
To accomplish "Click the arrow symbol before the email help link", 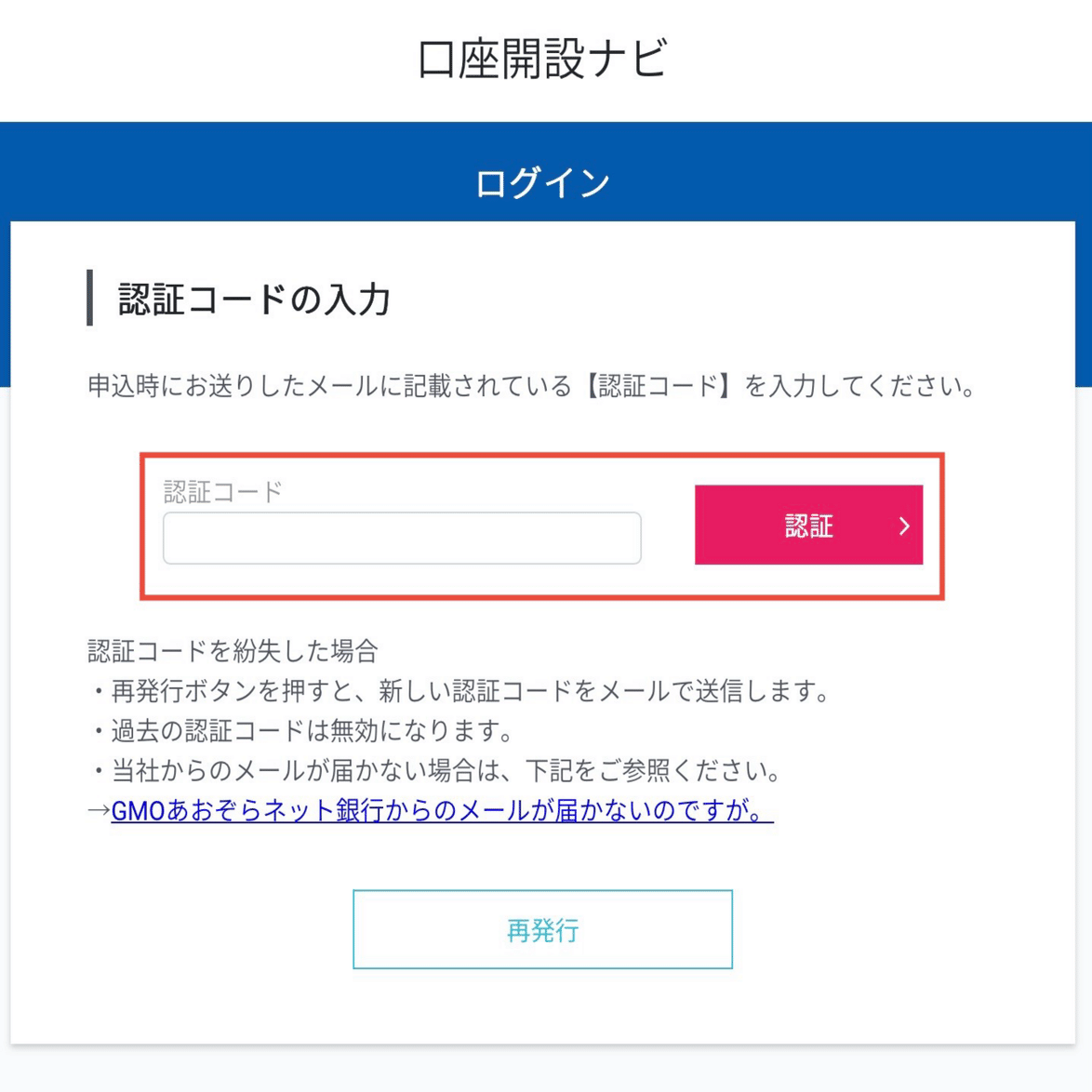I will tap(96, 811).
